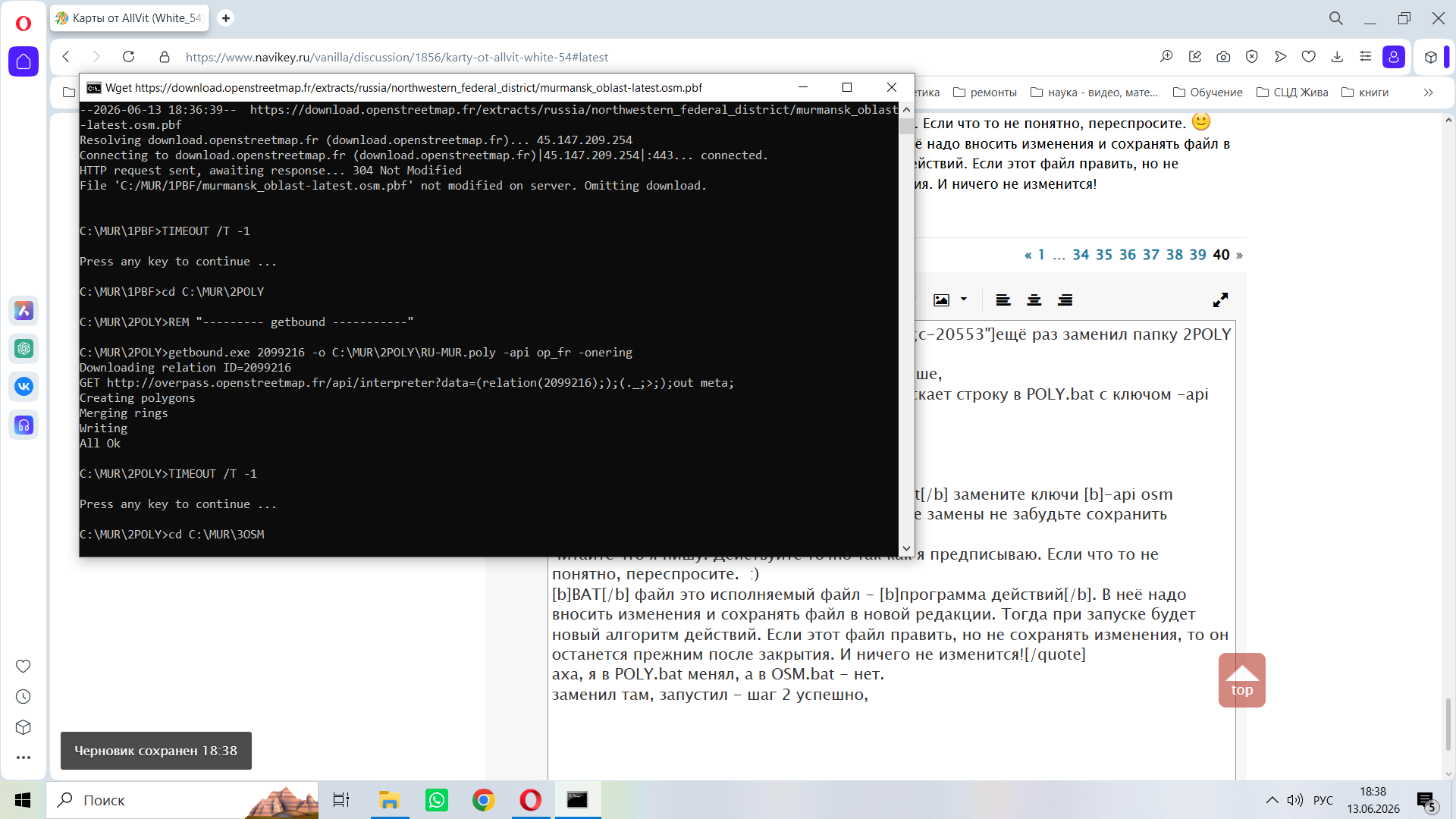Screen dimensions: 1456x819
Task: Click the forward navigation arrow
Action: click(96, 57)
